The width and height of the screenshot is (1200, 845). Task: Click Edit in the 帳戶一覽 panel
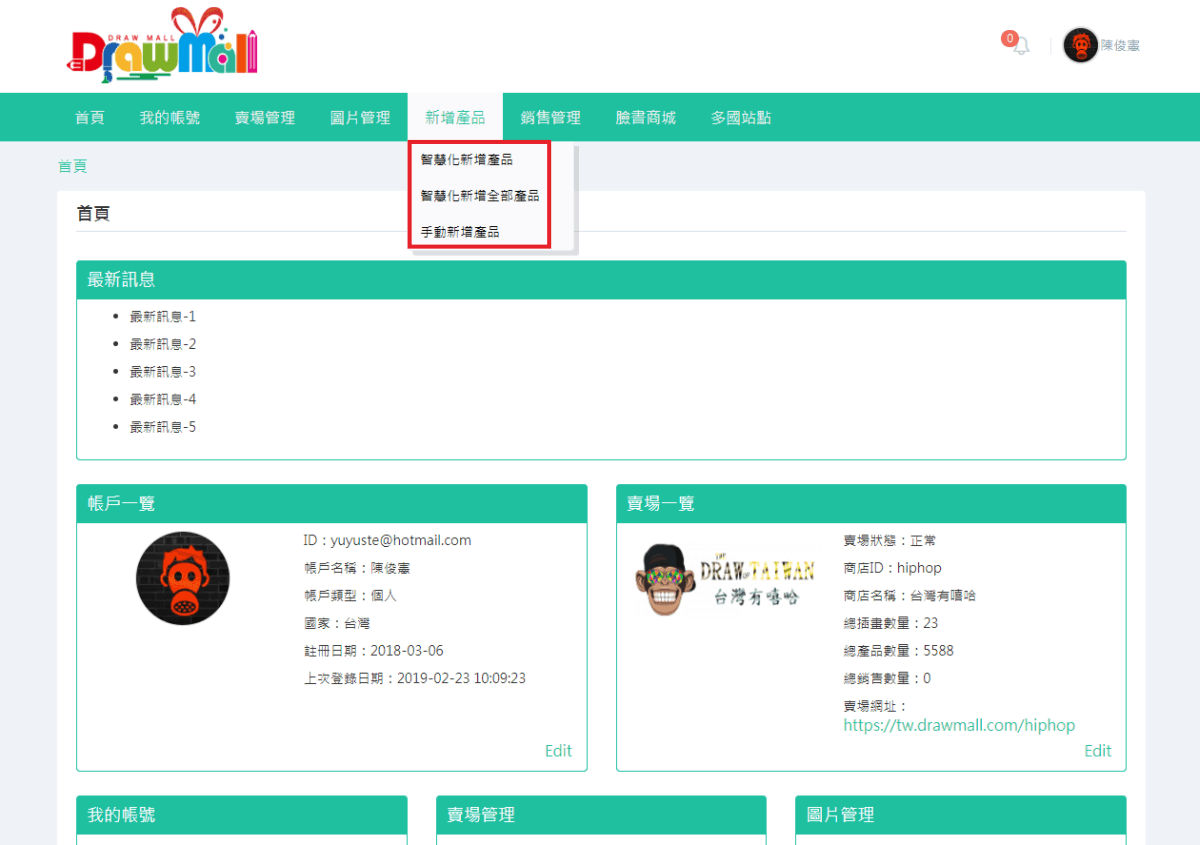coord(558,750)
